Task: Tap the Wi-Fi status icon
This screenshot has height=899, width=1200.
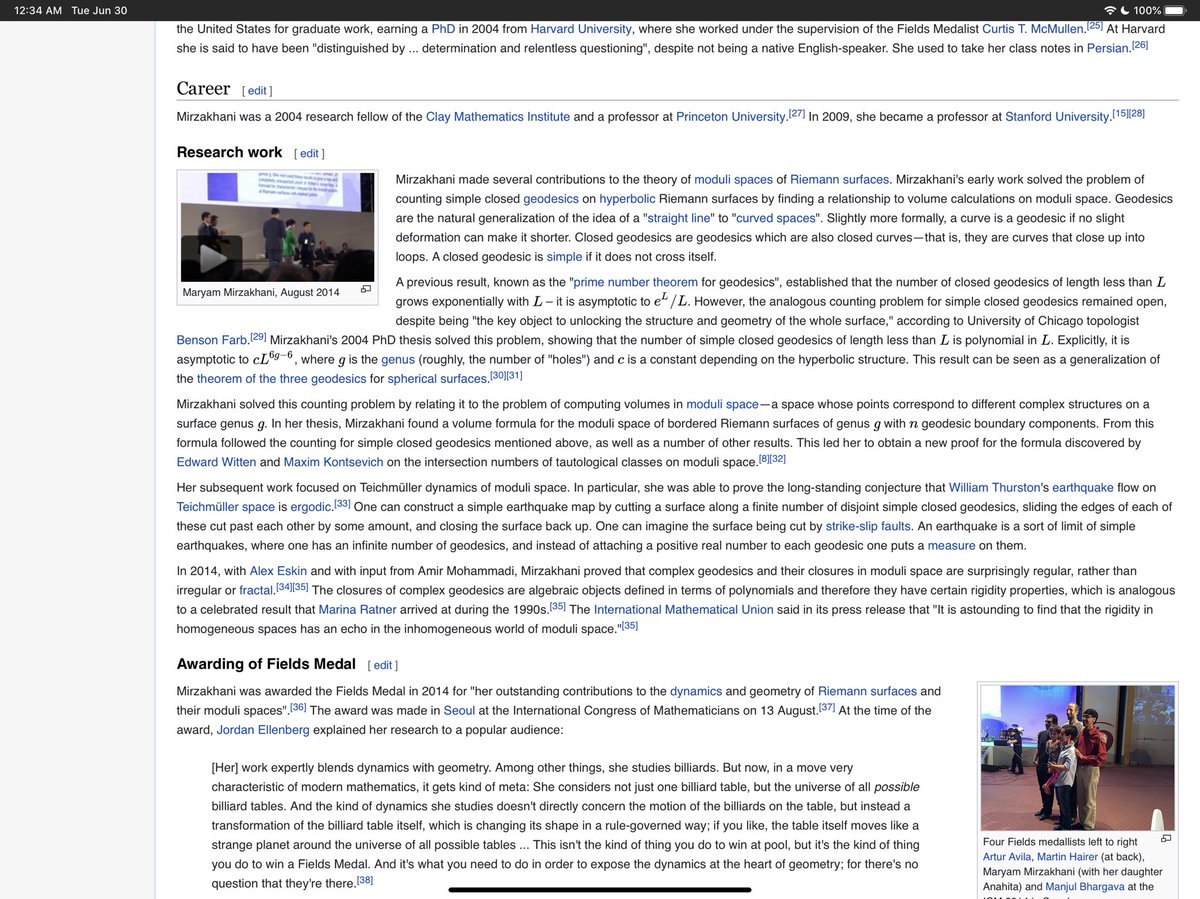Action: 1110,10
